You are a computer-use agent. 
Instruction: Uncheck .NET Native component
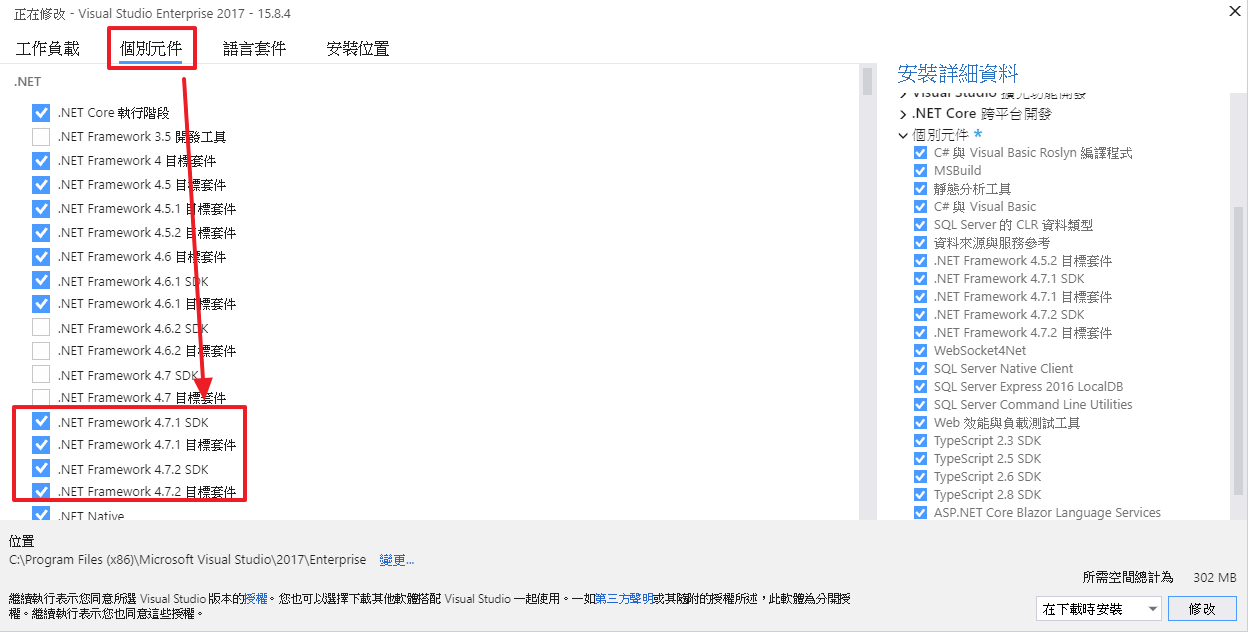40,514
